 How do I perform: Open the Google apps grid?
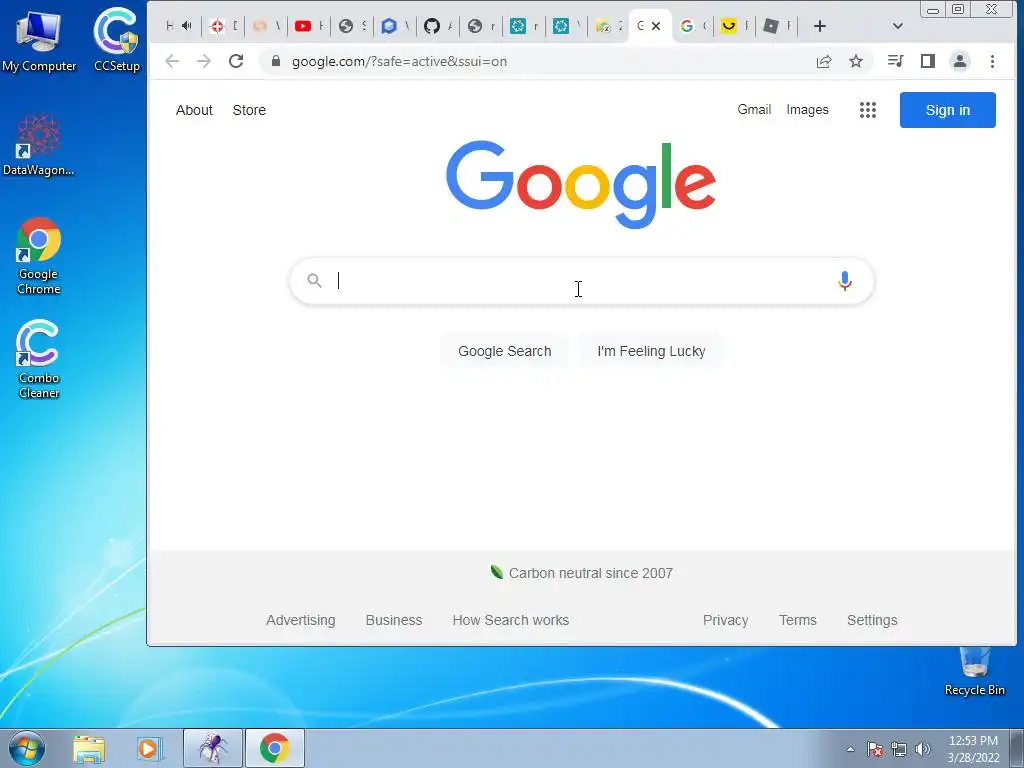[x=867, y=110]
